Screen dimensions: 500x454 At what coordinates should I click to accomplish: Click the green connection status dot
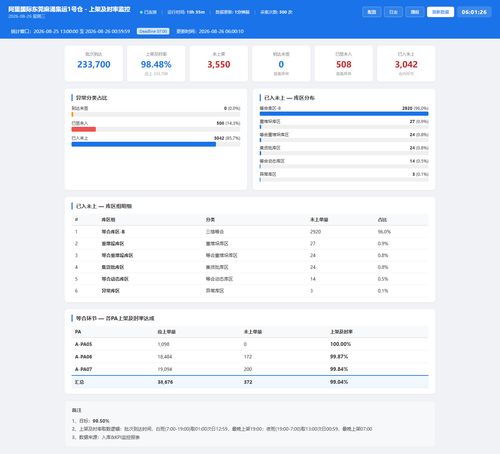[x=141, y=12]
